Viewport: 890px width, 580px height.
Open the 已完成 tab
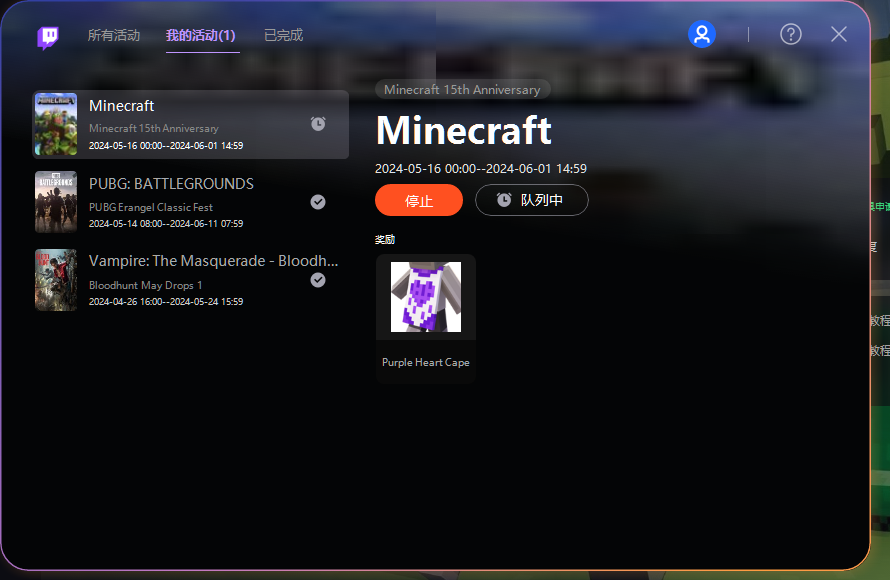click(x=284, y=35)
